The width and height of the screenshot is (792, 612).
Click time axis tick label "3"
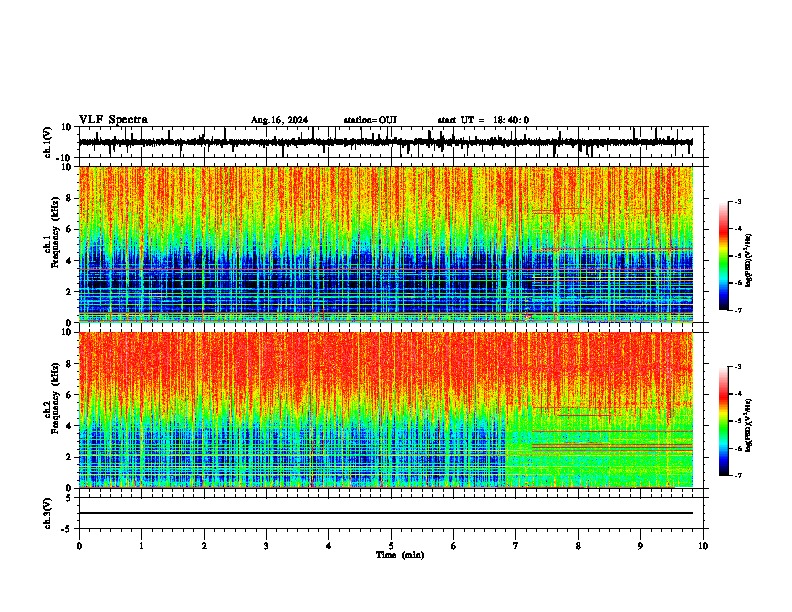pos(266,546)
